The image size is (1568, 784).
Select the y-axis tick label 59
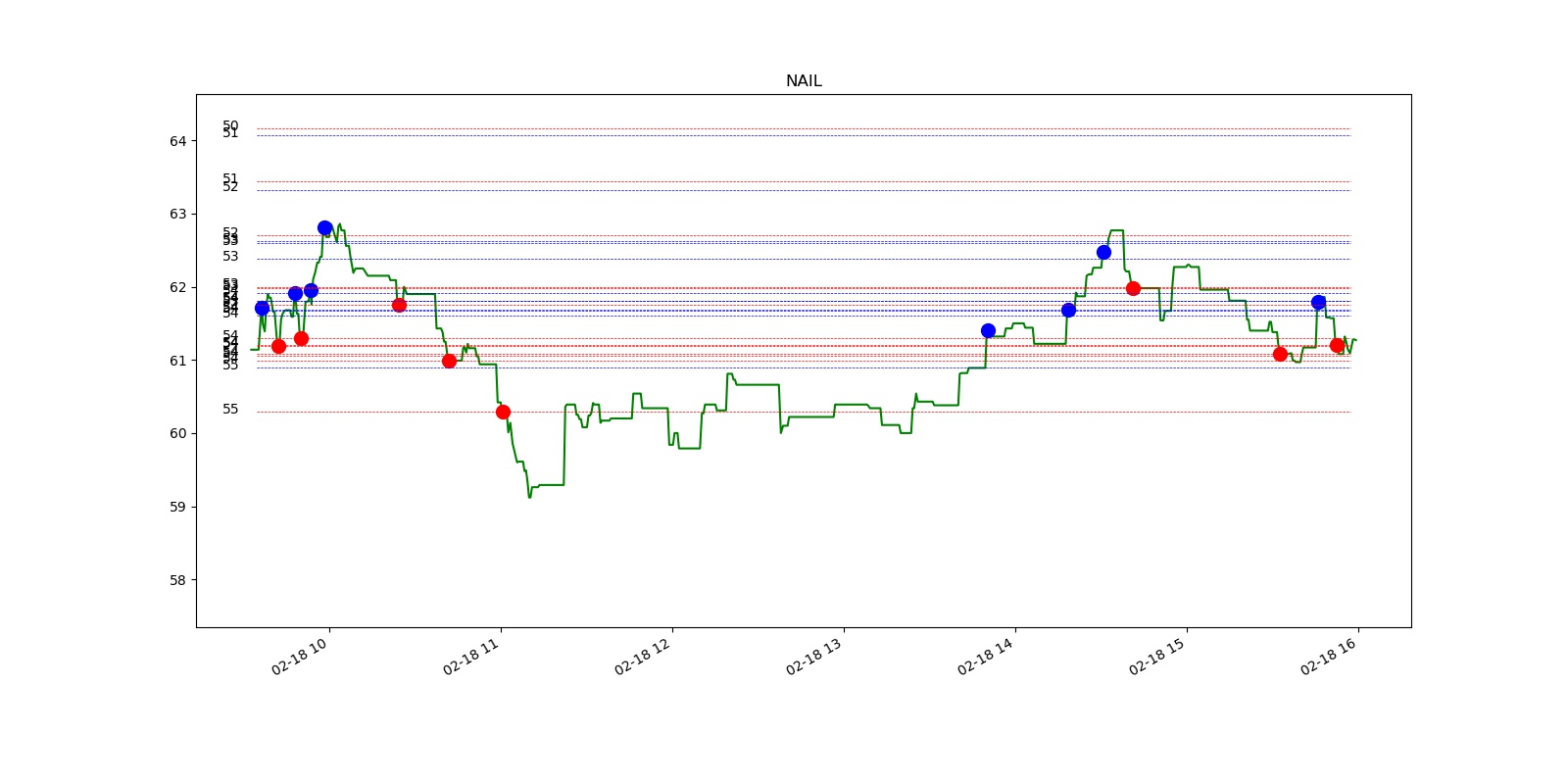177,507
